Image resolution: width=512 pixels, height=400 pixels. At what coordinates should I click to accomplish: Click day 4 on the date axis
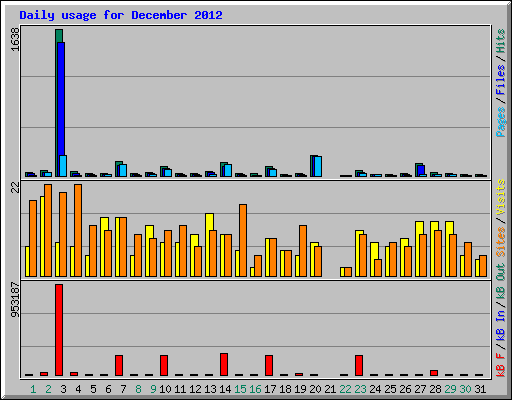tap(78, 389)
